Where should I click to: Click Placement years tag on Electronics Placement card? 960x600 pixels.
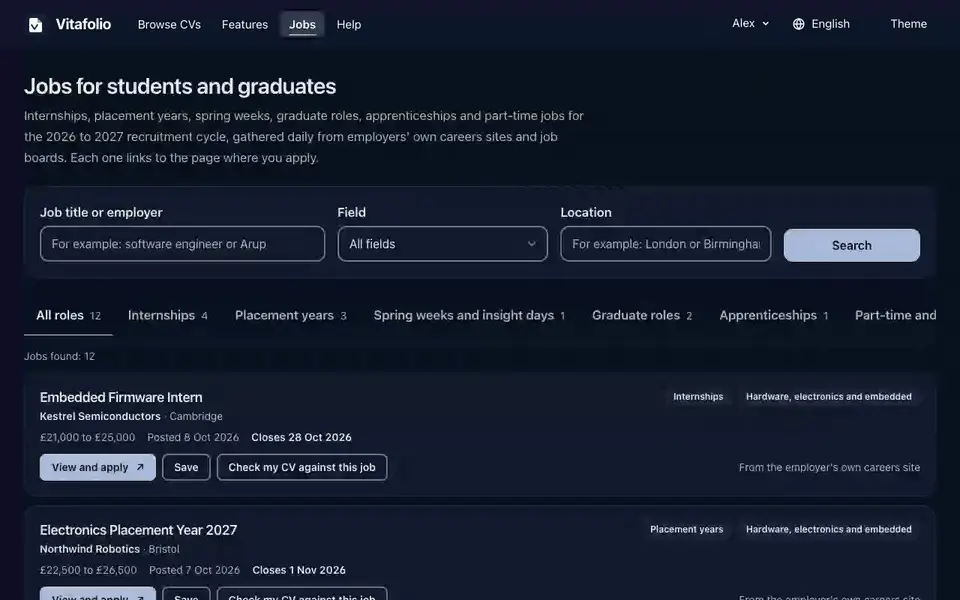[686, 530]
